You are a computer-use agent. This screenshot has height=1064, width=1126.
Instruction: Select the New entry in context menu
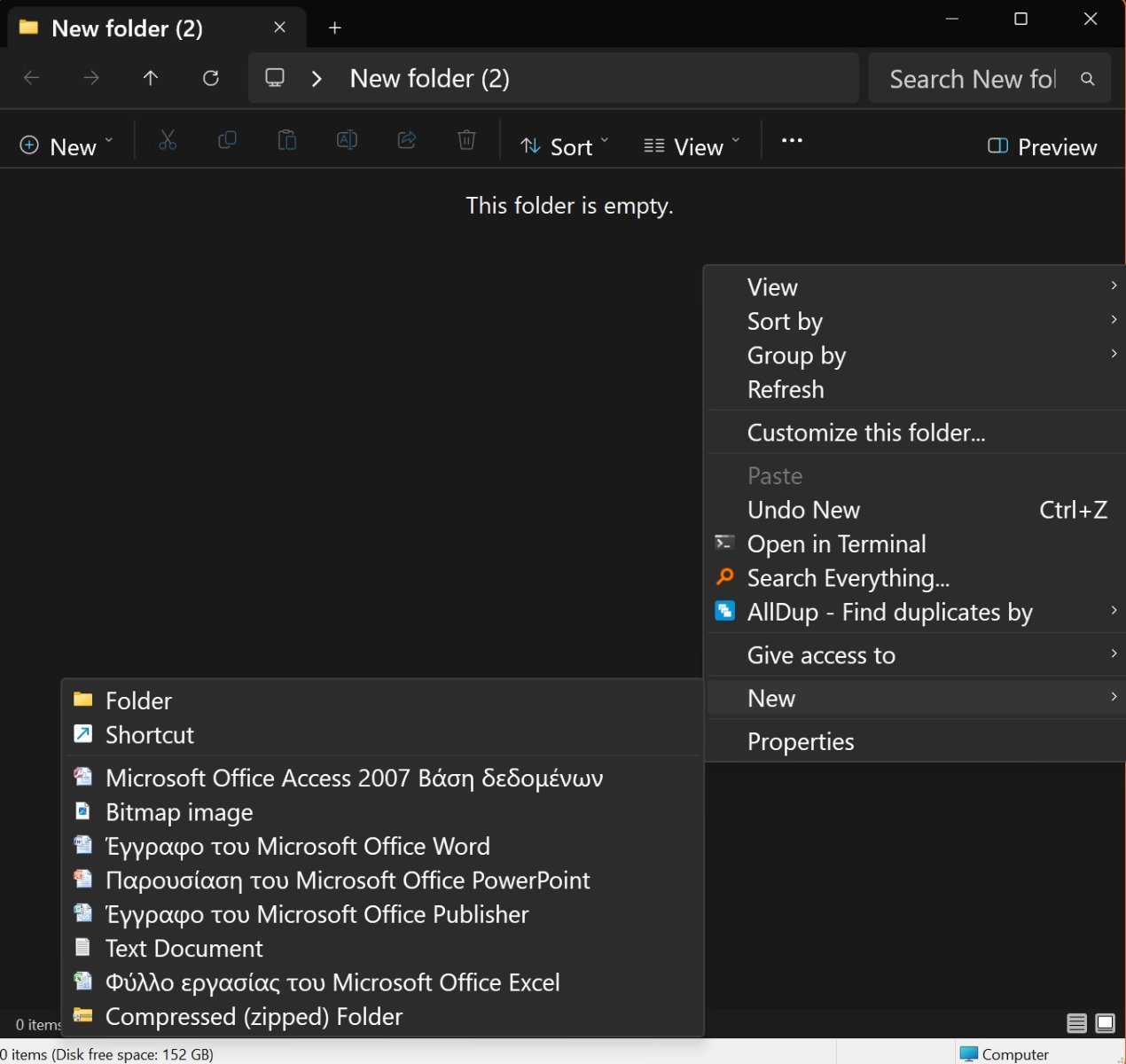(x=916, y=699)
